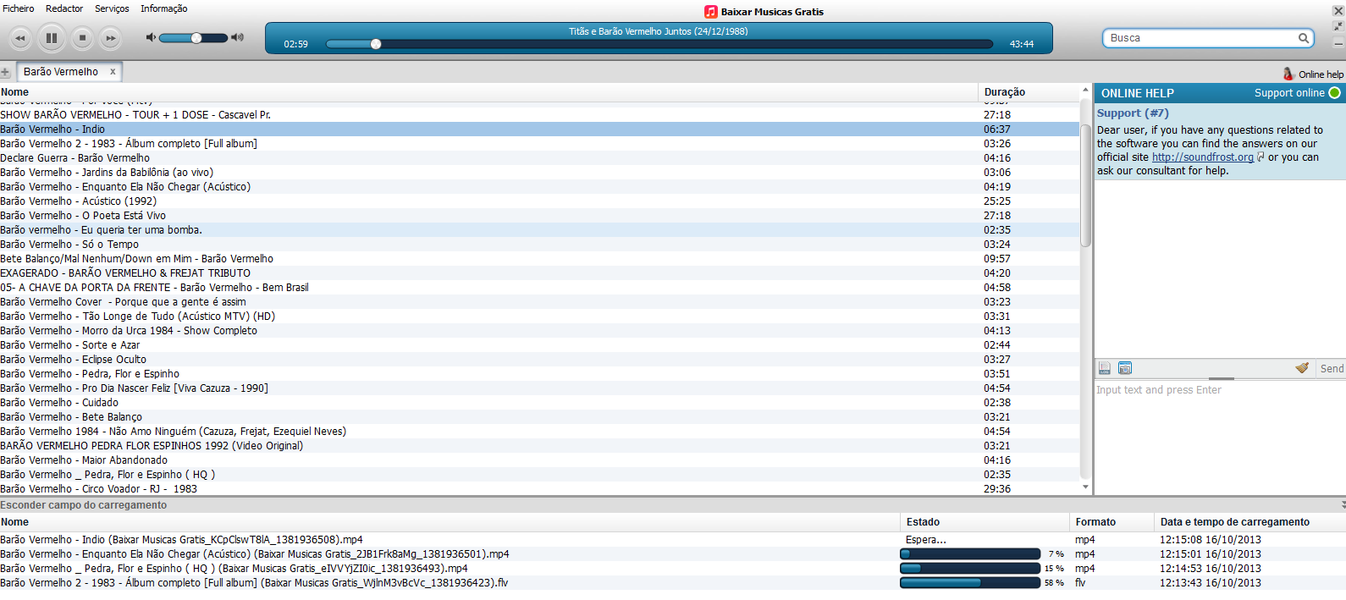Select 'Barão Vermelho - Maior Abandonado' row
1346x600 pixels.
click(x=539, y=460)
